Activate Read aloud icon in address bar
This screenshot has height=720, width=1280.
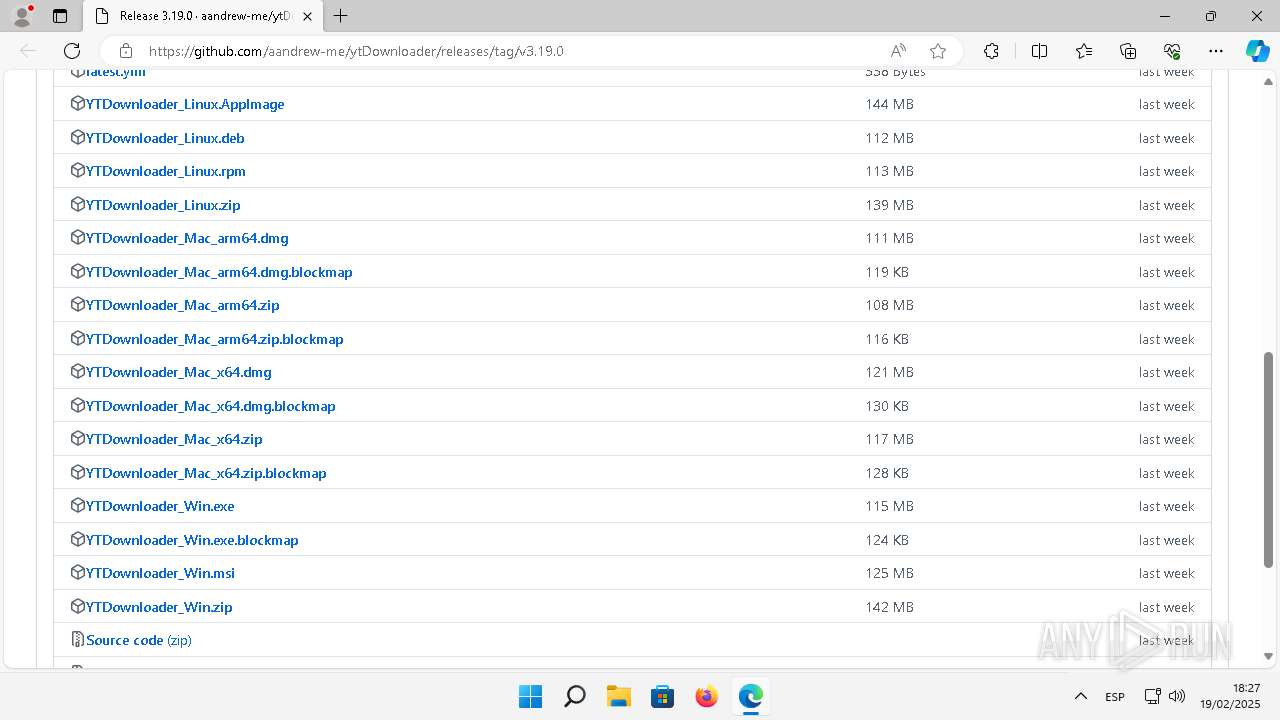click(x=898, y=51)
